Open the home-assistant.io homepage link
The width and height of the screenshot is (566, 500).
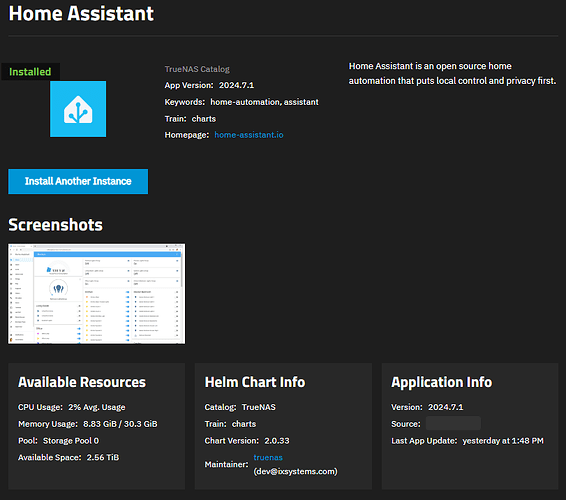point(249,135)
